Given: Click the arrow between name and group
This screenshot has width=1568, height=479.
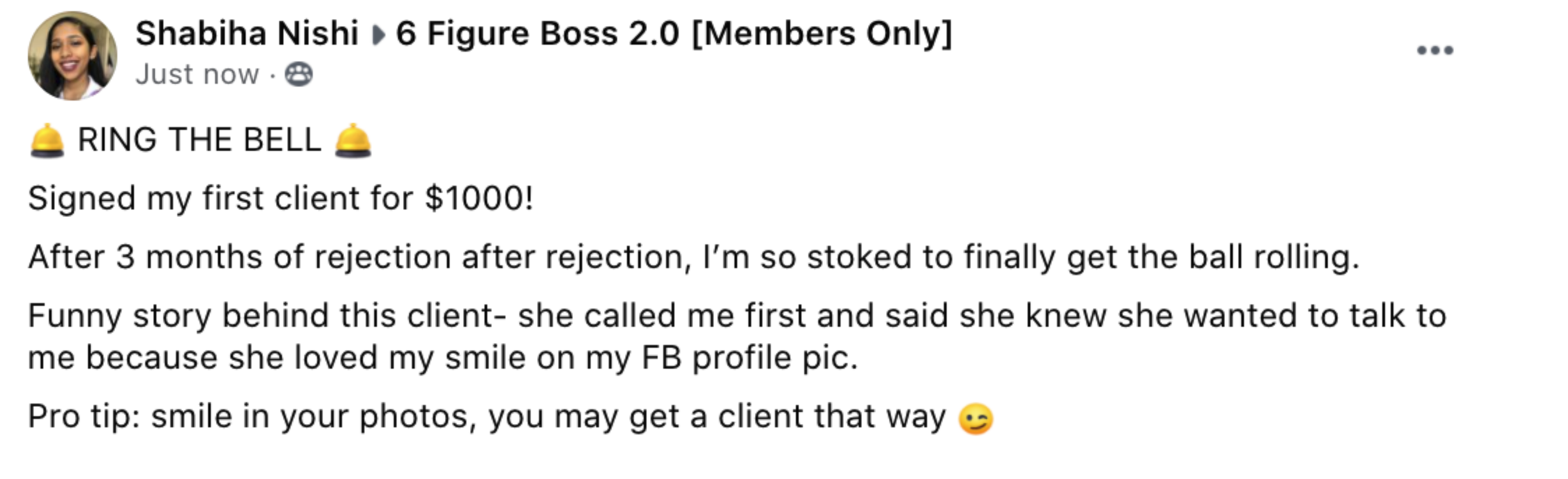Looking at the screenshot, I should pyautogui.click(x=378, y=35).
